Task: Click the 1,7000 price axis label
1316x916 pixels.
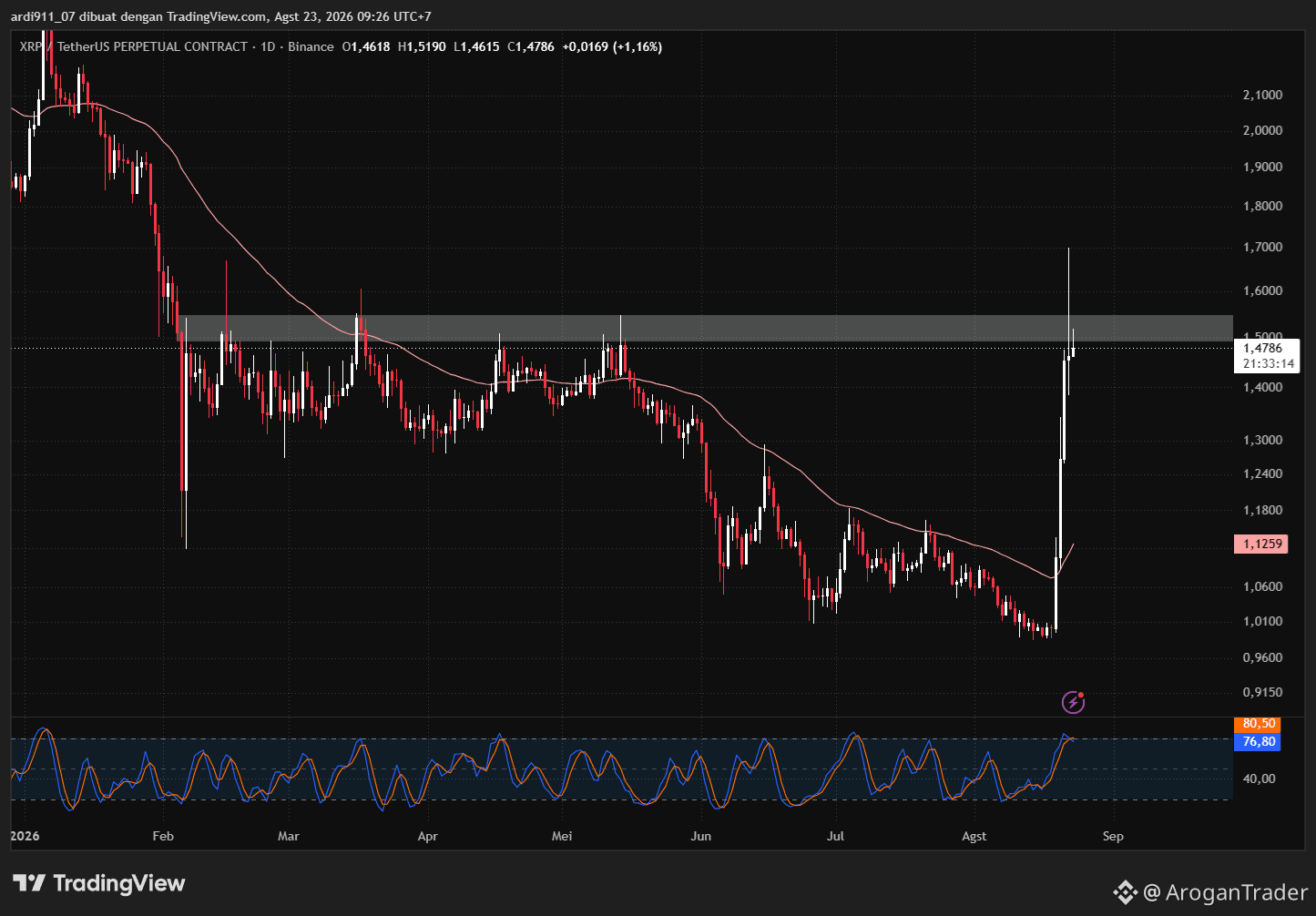Action: coord(1262,247)
